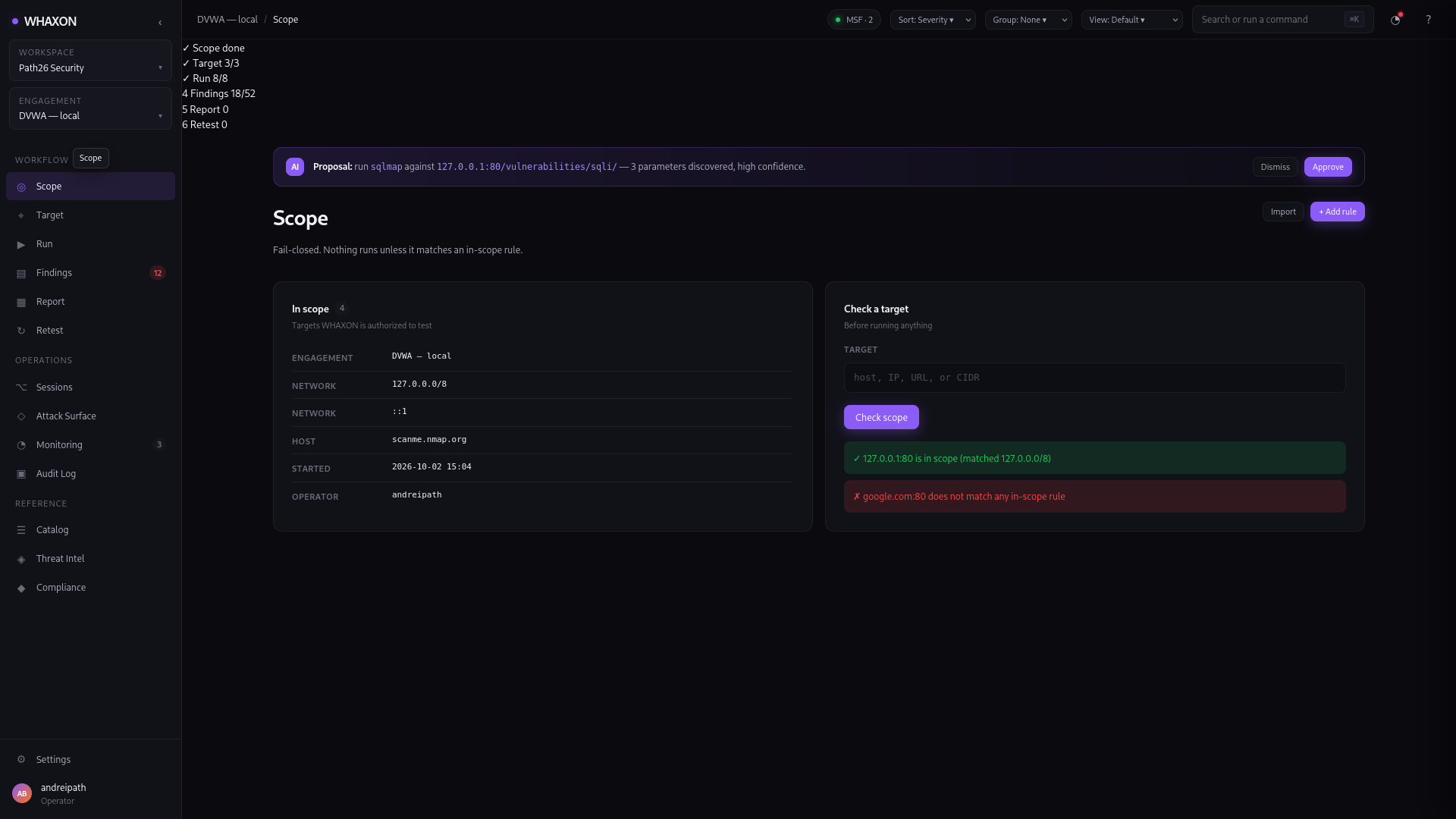Collapse the sidebar with the chevron
This screenshot has height=819, width=1456.
click(160, 23)
